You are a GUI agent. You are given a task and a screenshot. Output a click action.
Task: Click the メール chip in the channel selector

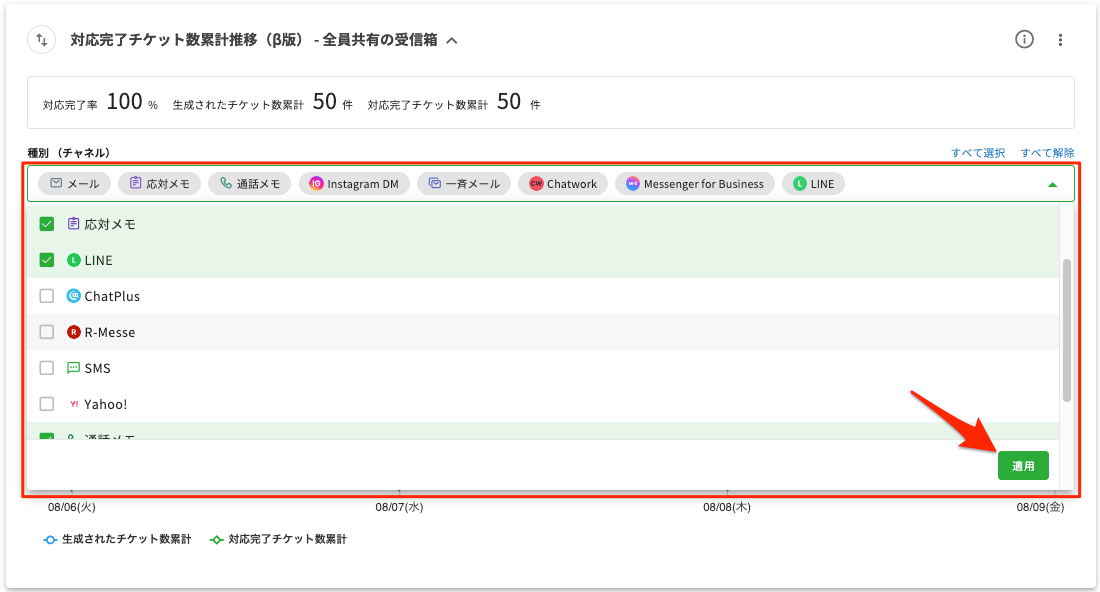tap(75, 184)
